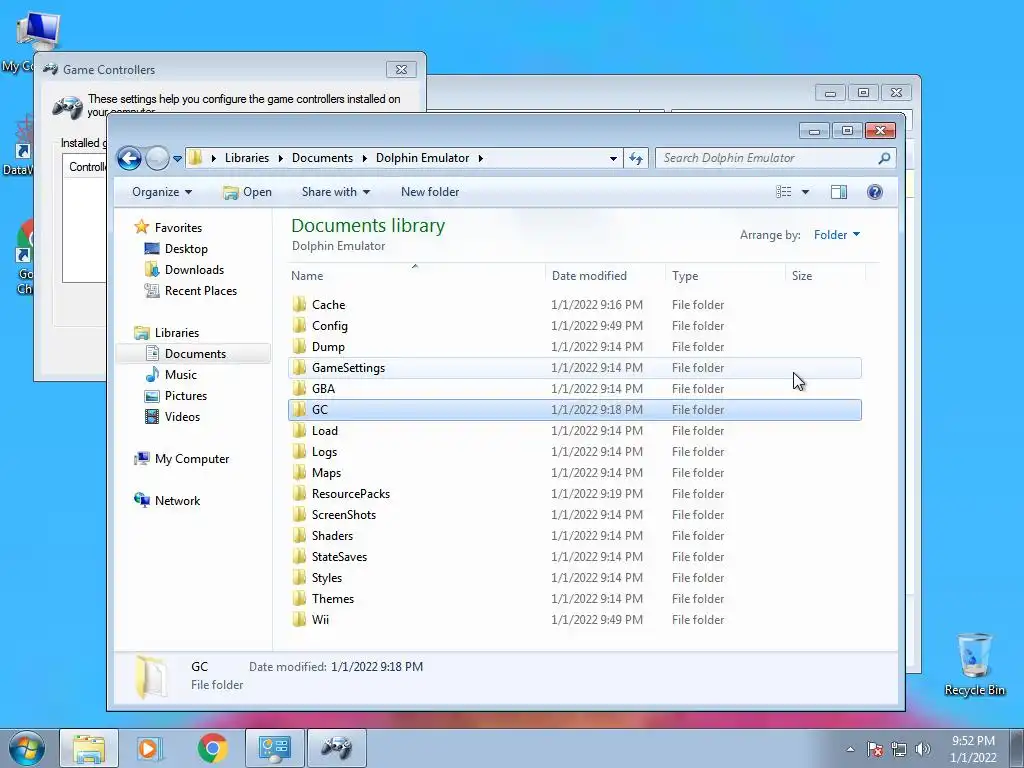
Task: Select the Themes folder
Action: coord(575,599)
